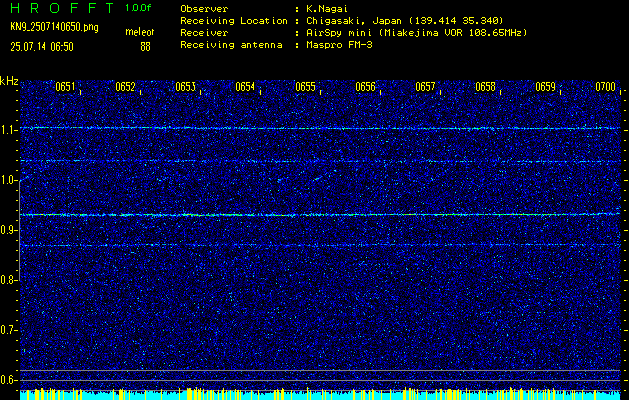Viewport: 629px width, 400px height.
Task: Click the Receiving antenna field label
Action: (231, 45)
